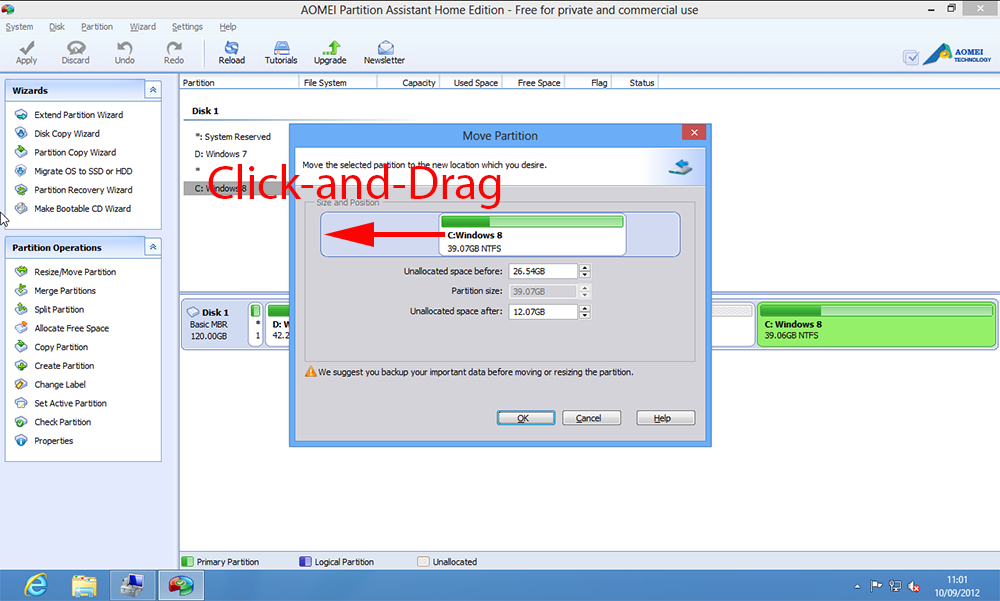Click the Capacity column header
This screenshot has width=1000, height=601.
[408, 83]
